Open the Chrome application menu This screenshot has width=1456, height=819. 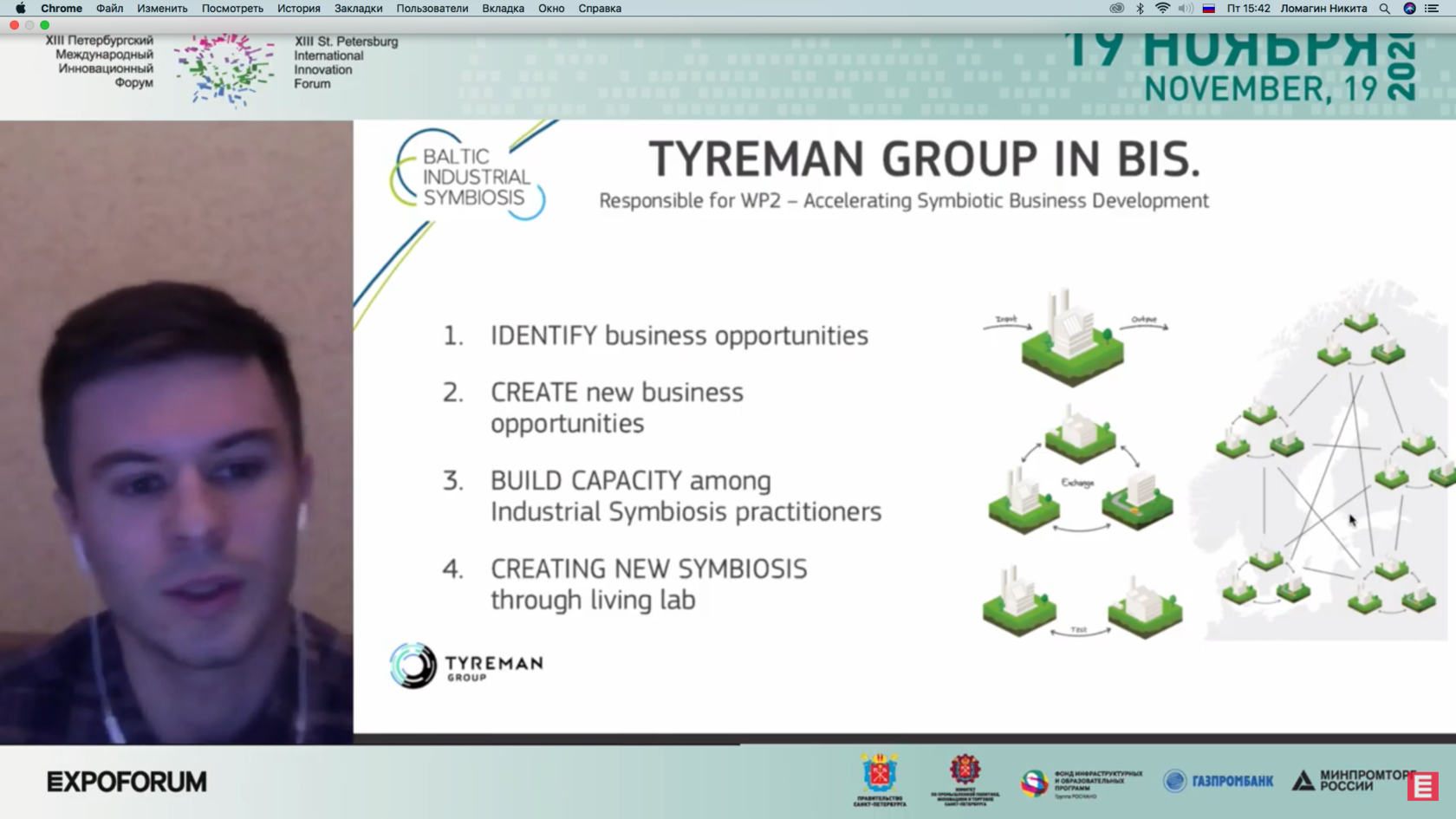(x=62, y=8)
